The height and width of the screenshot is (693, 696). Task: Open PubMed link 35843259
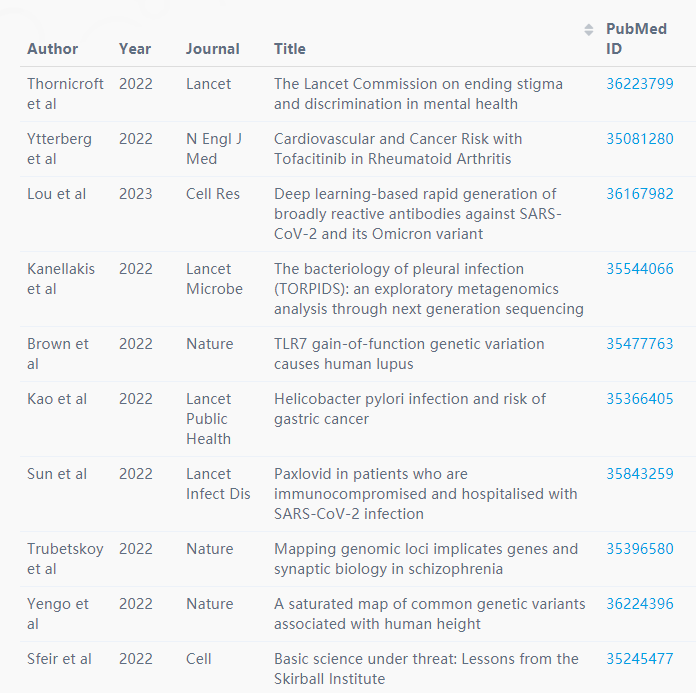click(x=640, y=474)
